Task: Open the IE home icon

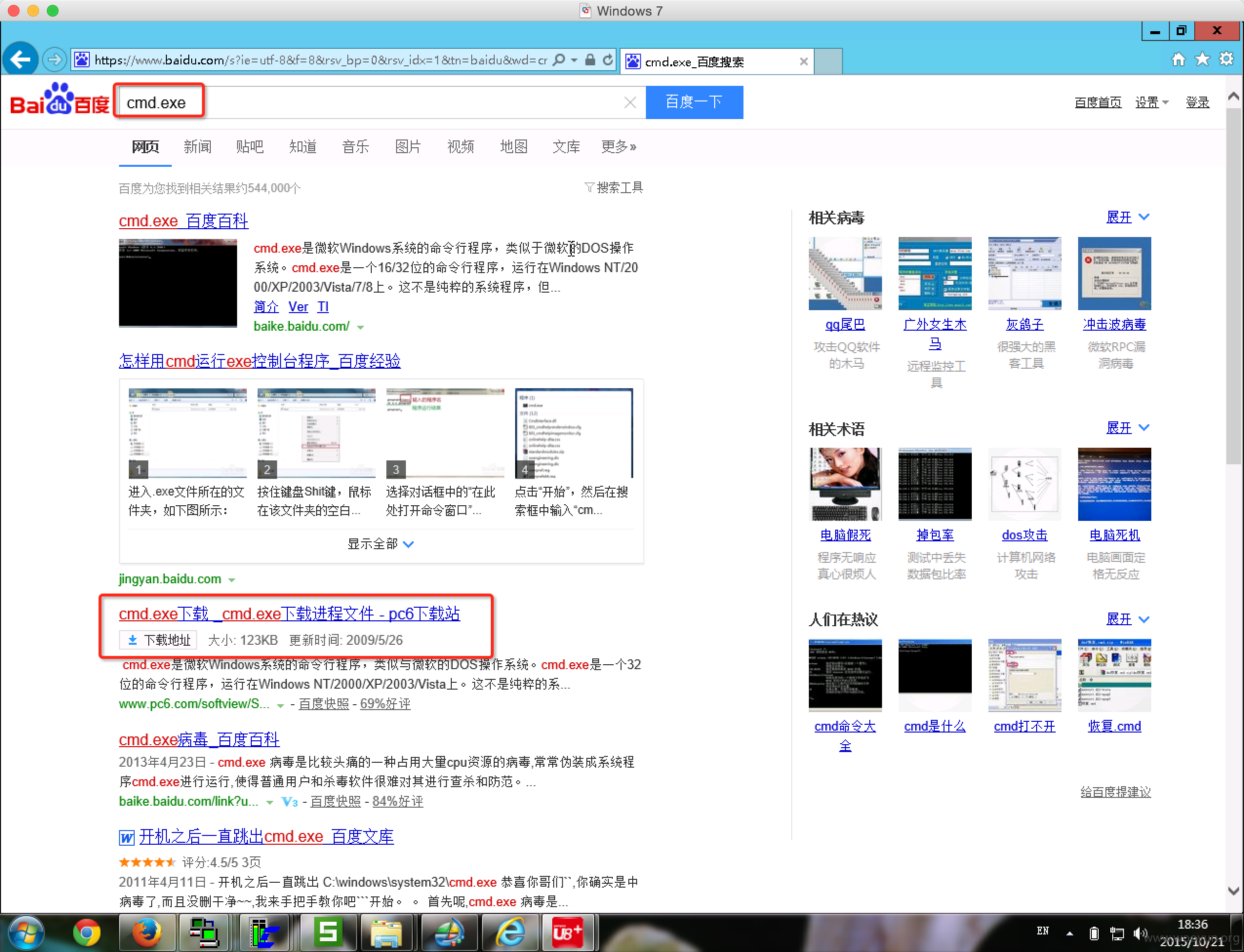Action: pyautogui.click(x=1178, y=59)
